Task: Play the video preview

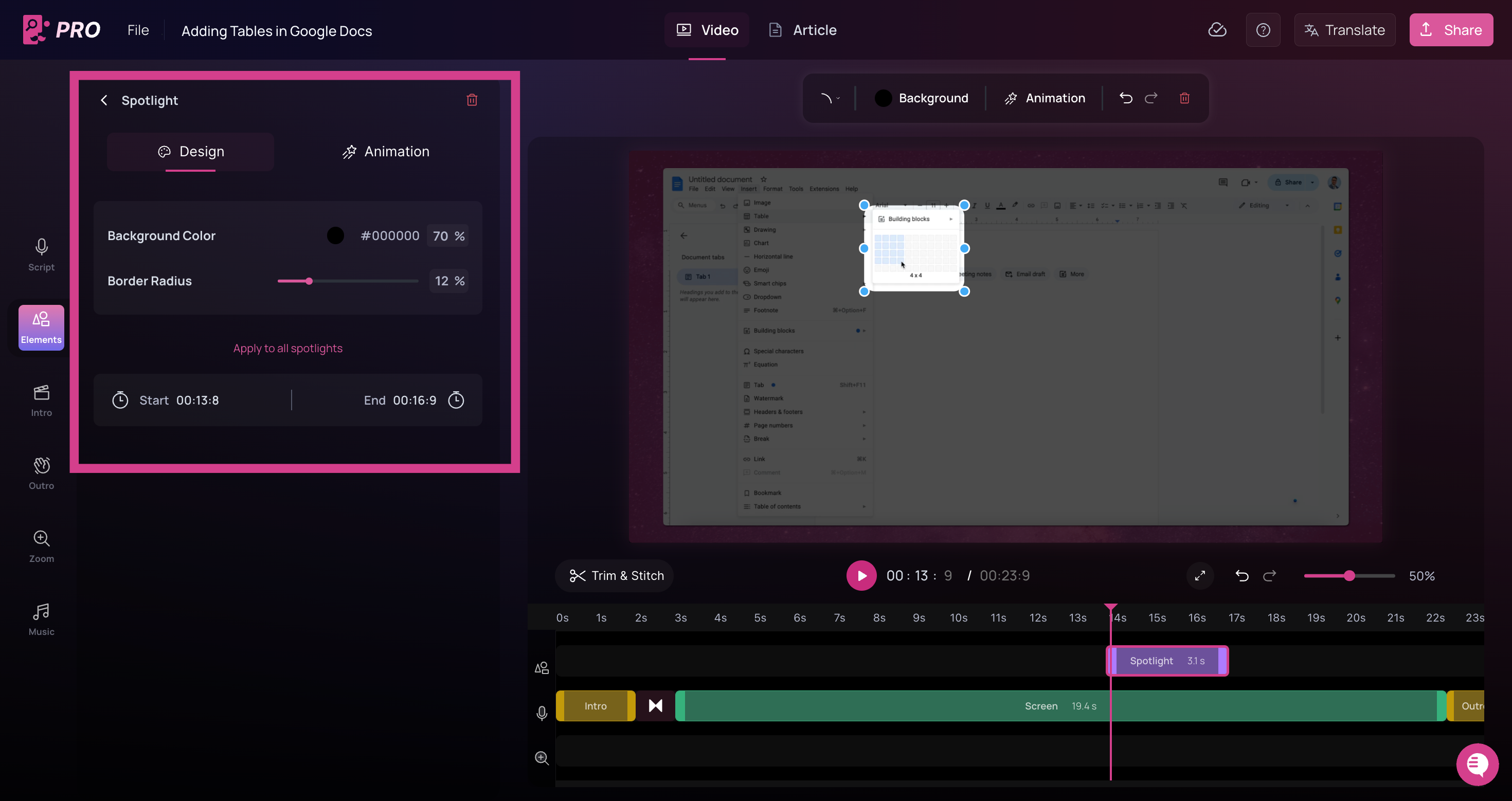Action: point(861,576)
